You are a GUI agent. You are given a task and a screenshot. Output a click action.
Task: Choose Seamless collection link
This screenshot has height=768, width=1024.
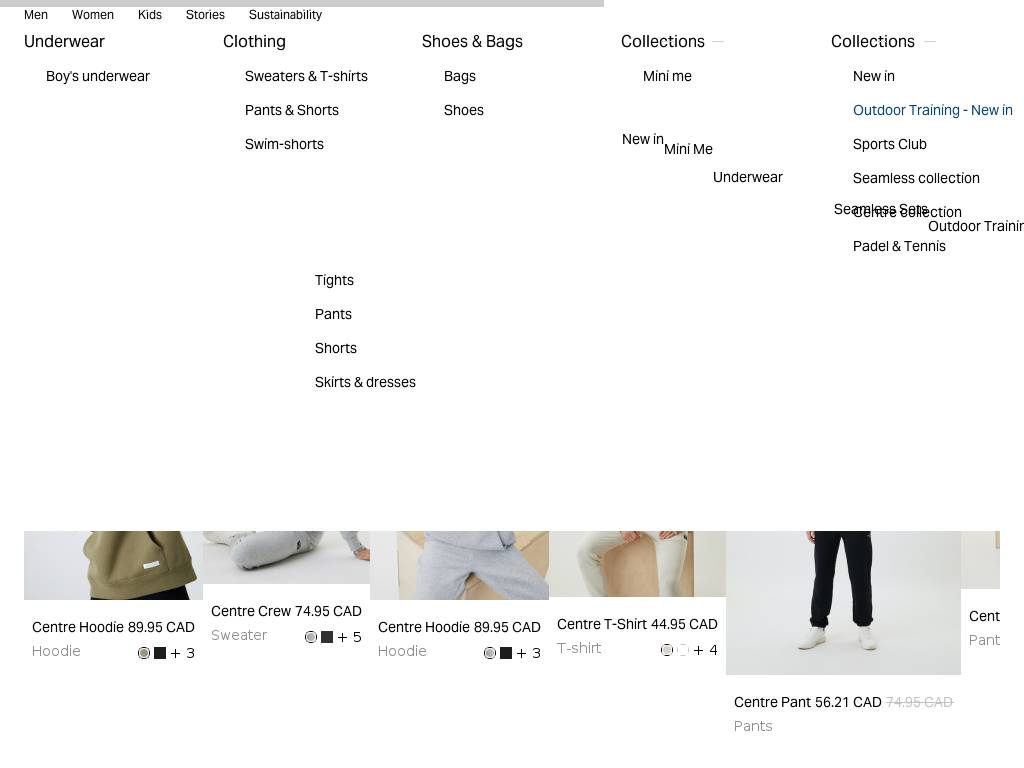[x=916, y=178]
